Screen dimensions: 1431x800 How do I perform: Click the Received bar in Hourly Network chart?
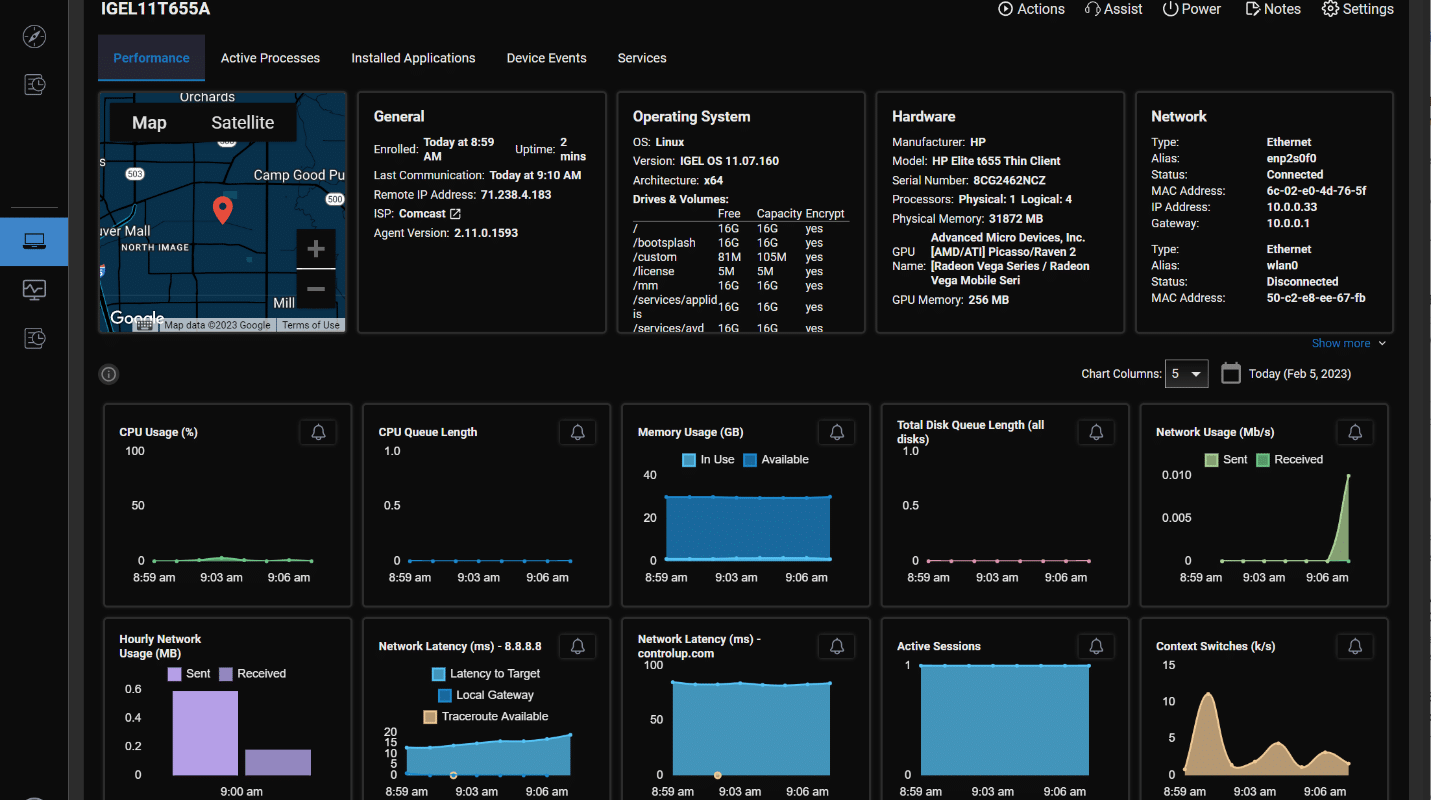click(x=278, y=762)
